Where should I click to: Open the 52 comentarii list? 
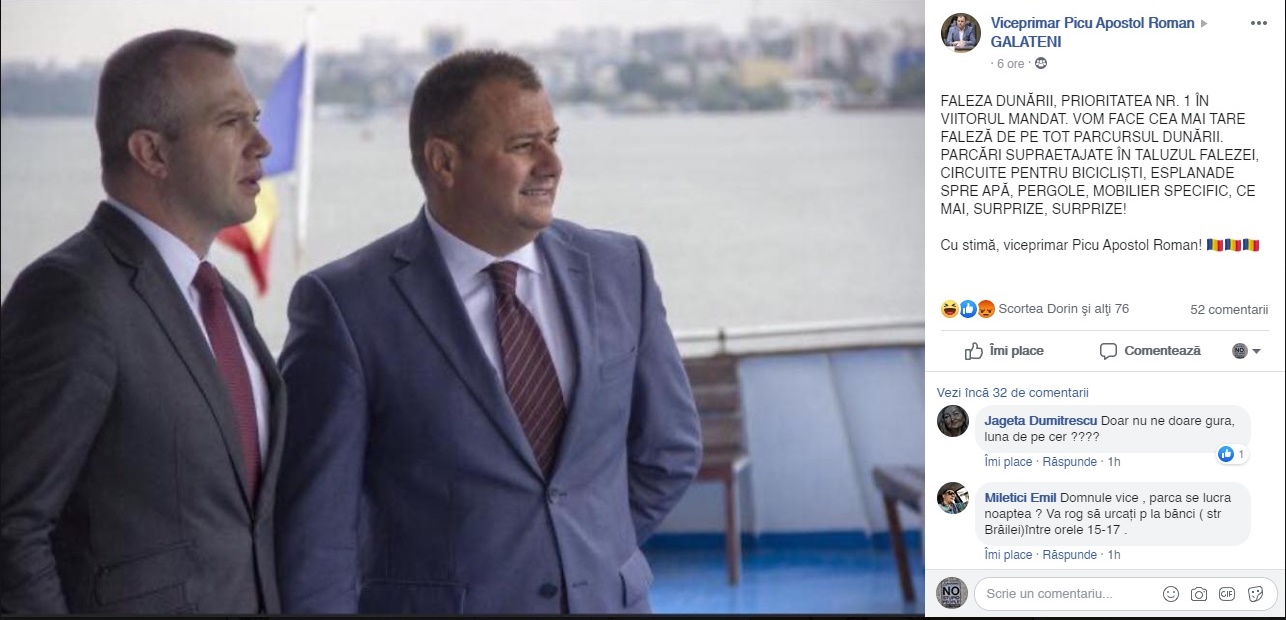1229,310
